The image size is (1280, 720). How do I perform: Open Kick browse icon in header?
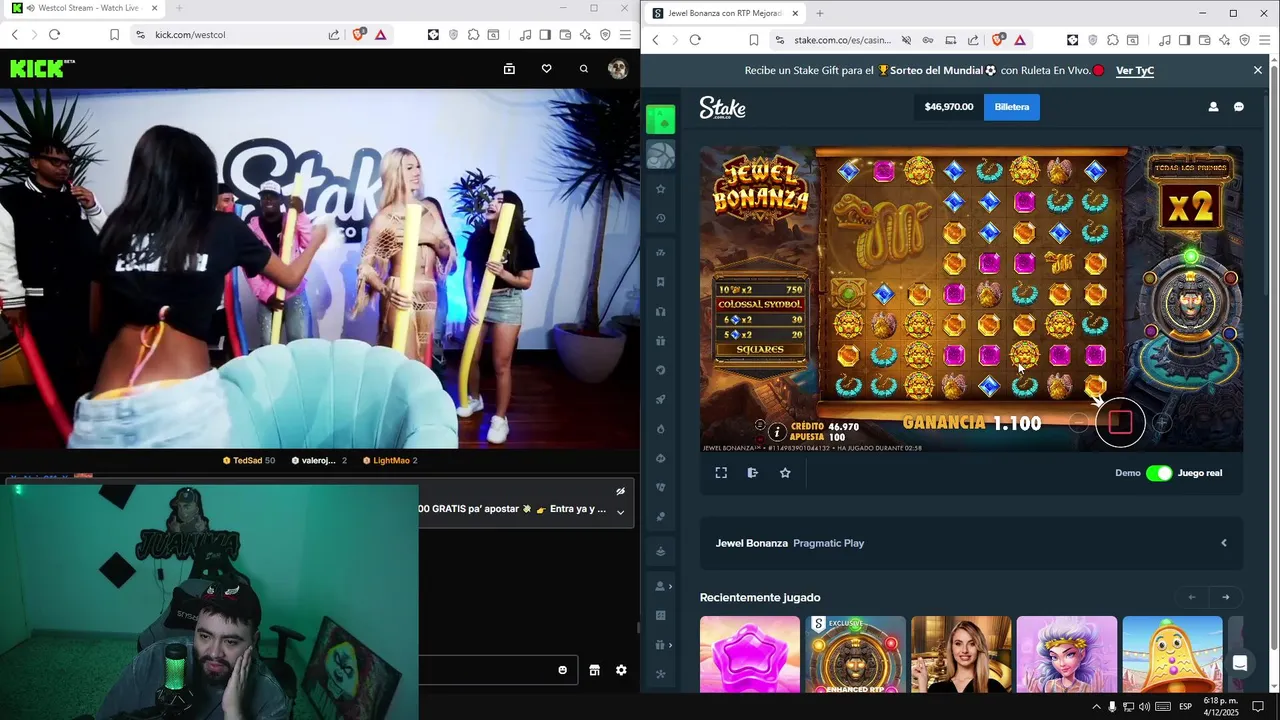pyautogui.click(x=509, y=69)
